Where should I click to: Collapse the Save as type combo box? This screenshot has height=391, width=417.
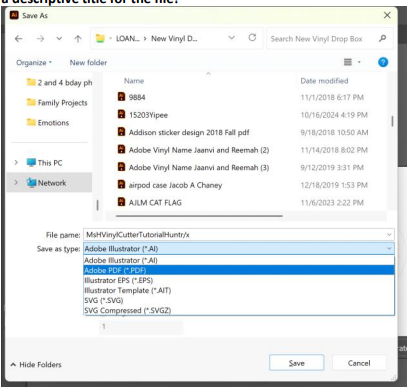pos(389,248)
